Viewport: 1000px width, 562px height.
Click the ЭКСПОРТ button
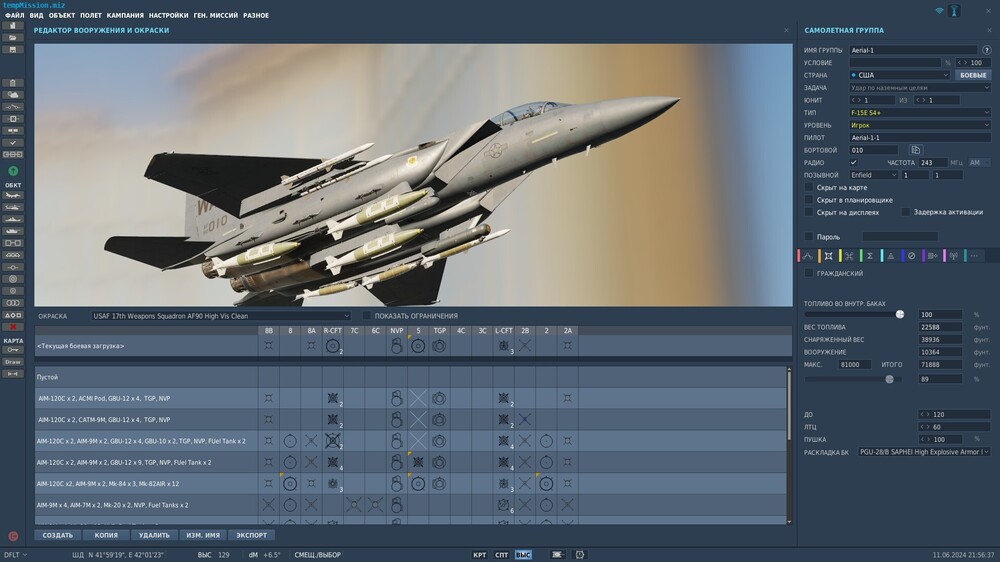pyautogui.click(x=251, y=535)
